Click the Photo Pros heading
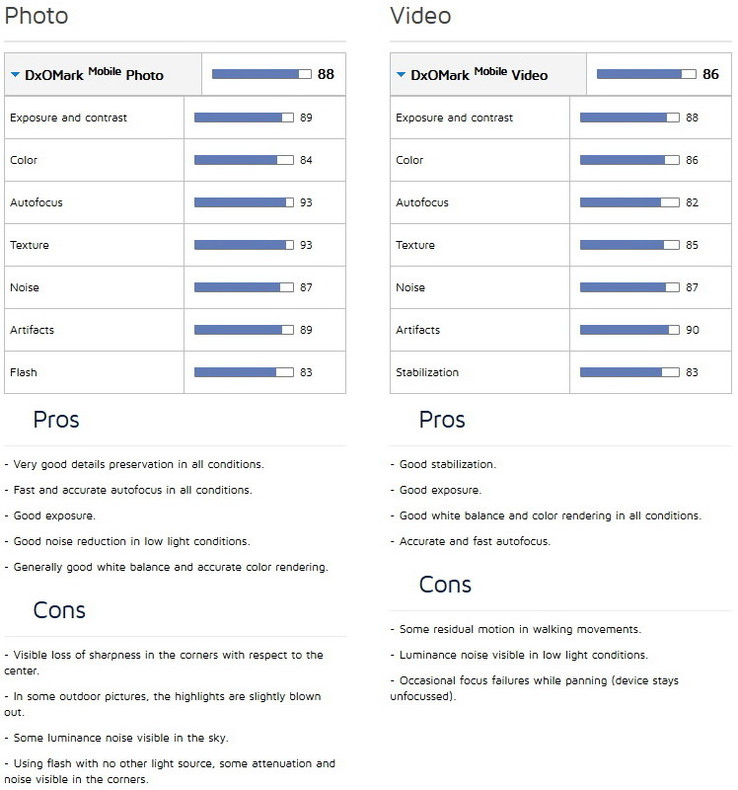This screenshot has height=790, width=738. tap(56, 419)
